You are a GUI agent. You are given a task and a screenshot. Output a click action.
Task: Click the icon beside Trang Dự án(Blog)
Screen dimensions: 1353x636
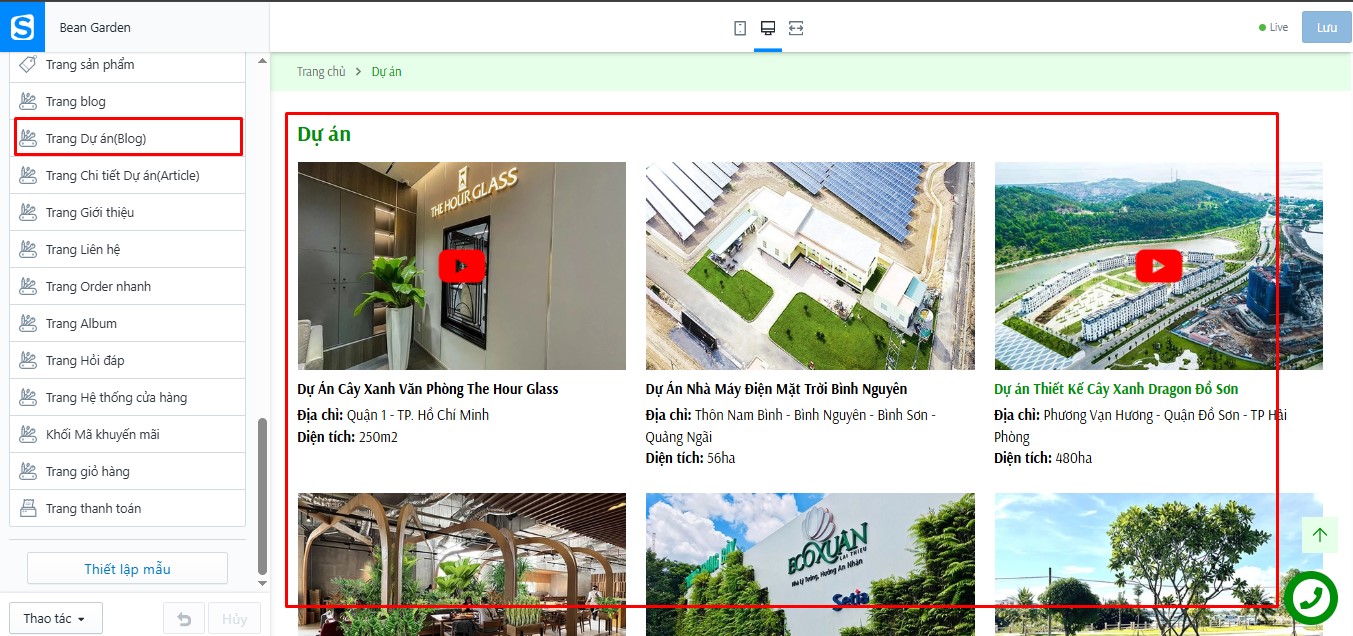[x=29, y=138]
